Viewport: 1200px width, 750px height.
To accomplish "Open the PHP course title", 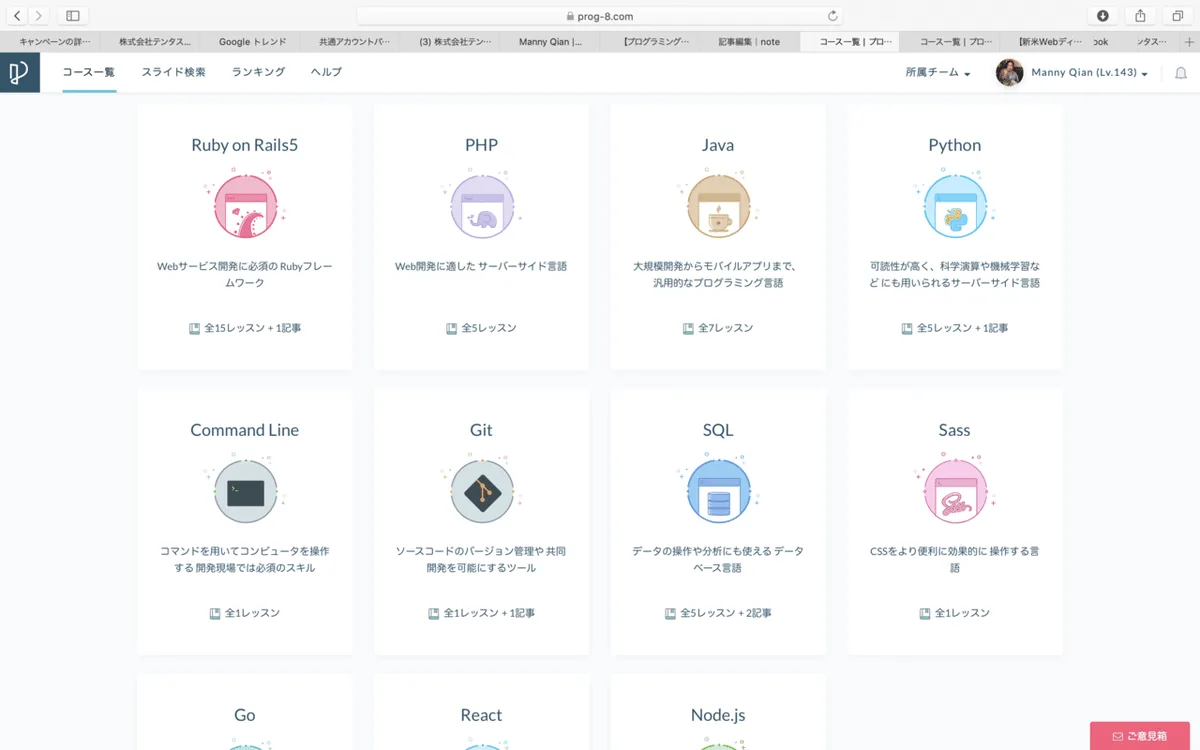I will point(481,145).
